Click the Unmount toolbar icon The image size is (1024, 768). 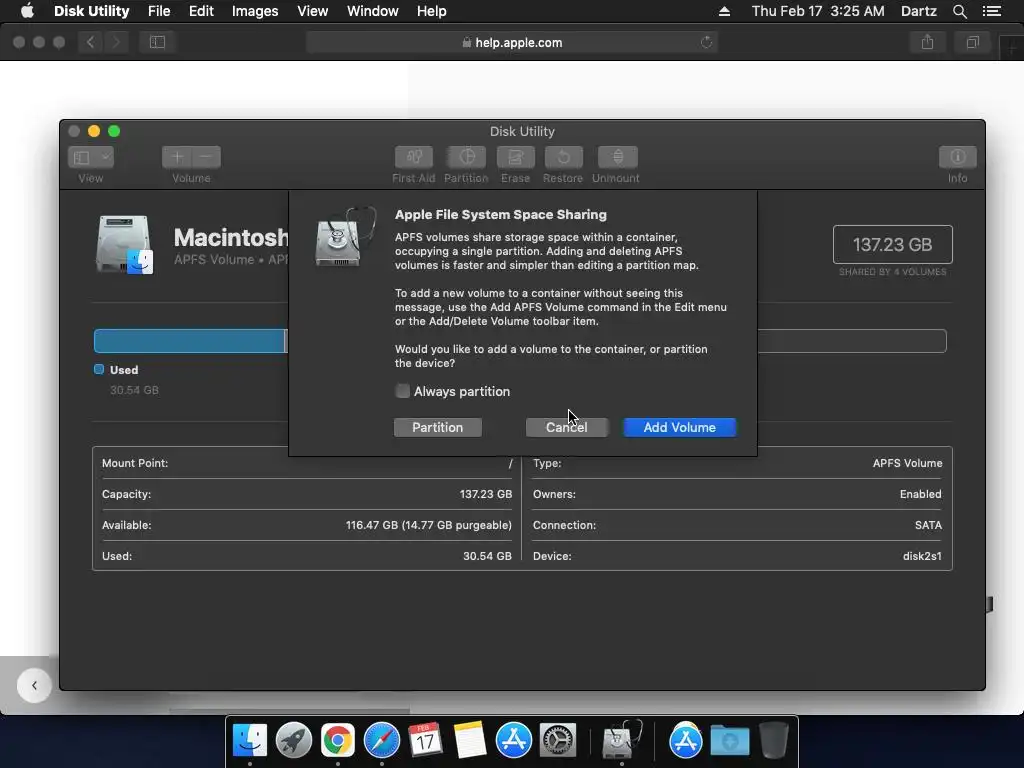[x=617, y=157]
